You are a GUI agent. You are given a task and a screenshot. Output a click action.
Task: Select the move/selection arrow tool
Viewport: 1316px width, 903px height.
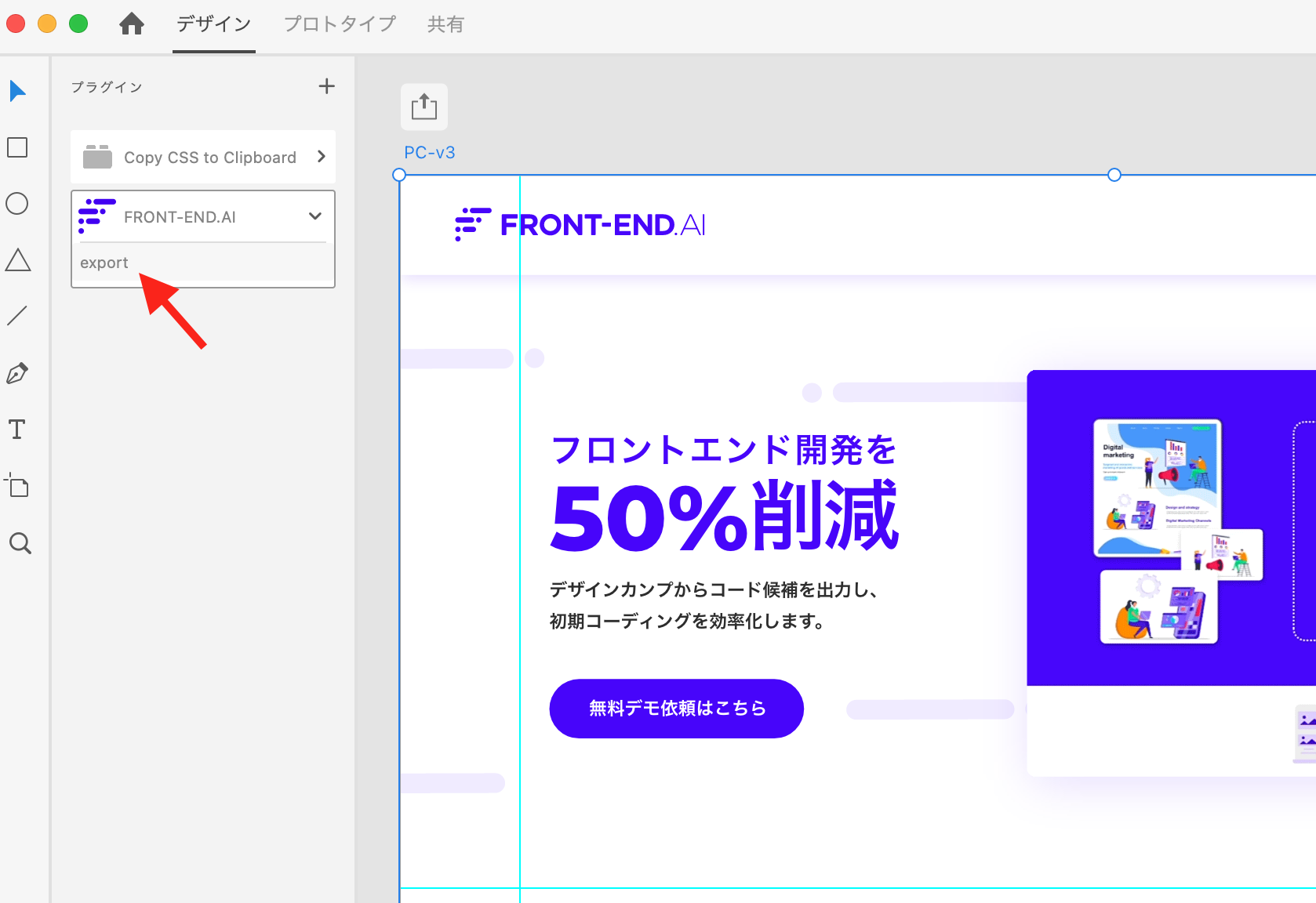tap(17, 91)
